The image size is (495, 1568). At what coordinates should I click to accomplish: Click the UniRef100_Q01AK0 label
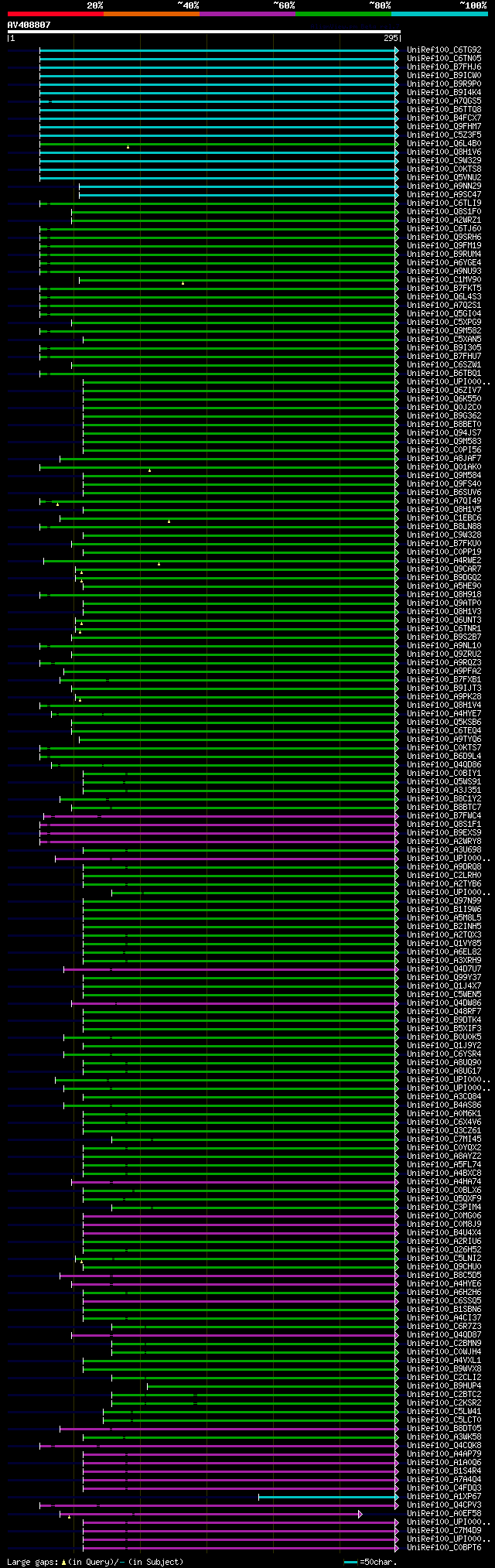(x=444, y=467)
